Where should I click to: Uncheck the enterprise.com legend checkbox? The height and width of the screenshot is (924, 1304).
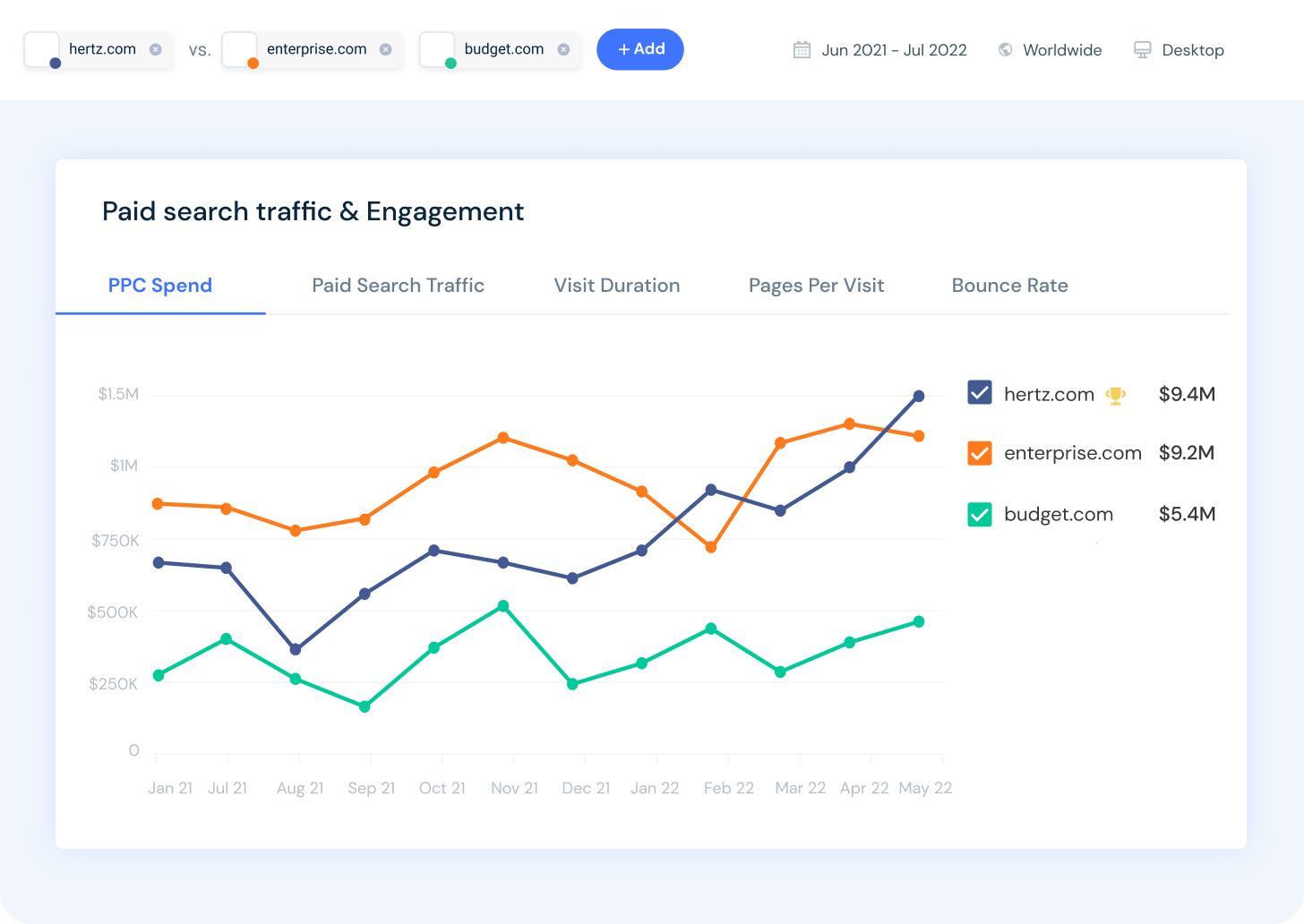coord(980,453)
